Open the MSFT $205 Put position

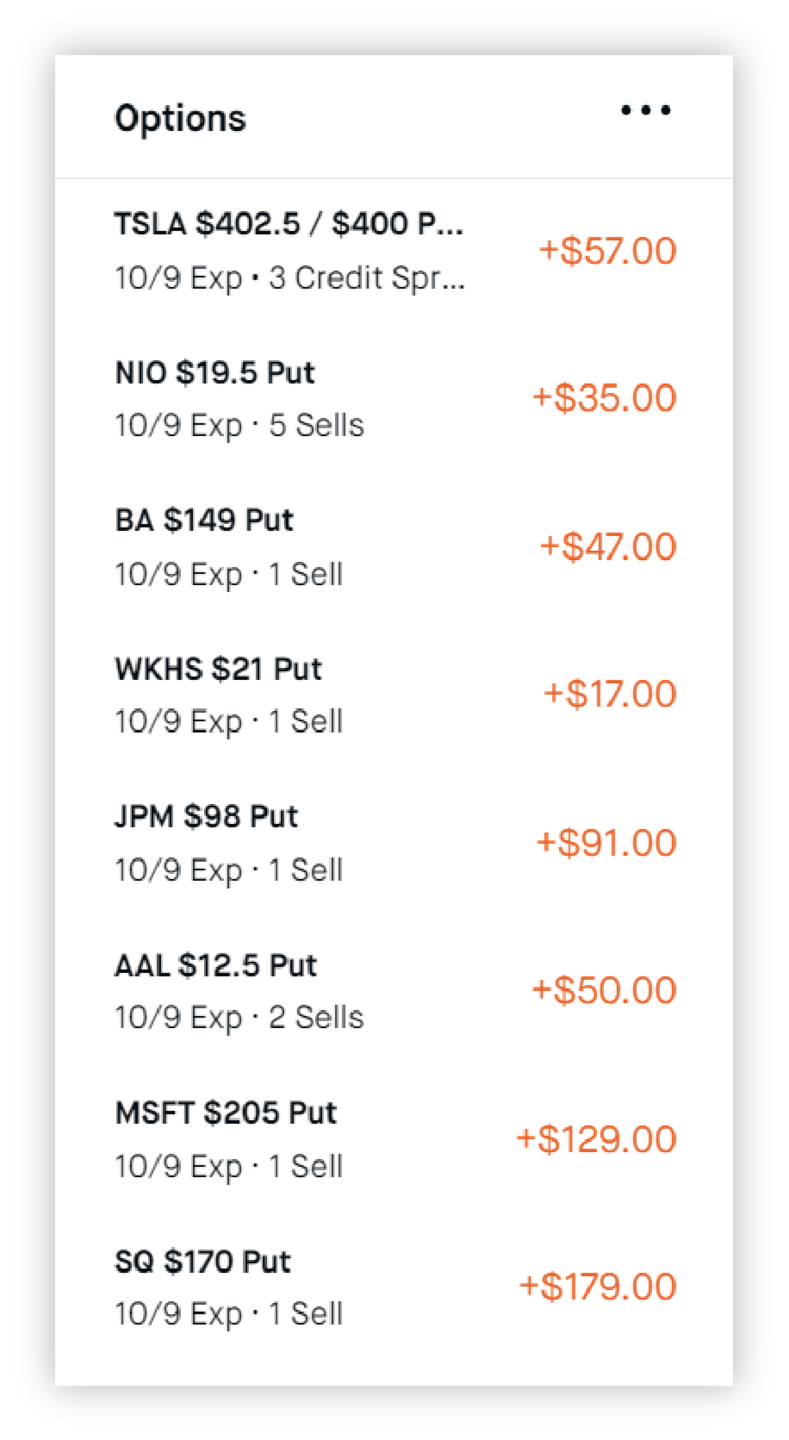click(226, 1113)
